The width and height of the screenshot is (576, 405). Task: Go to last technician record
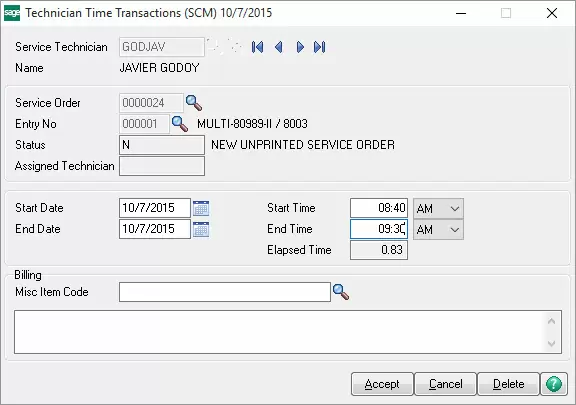(320, 47)
